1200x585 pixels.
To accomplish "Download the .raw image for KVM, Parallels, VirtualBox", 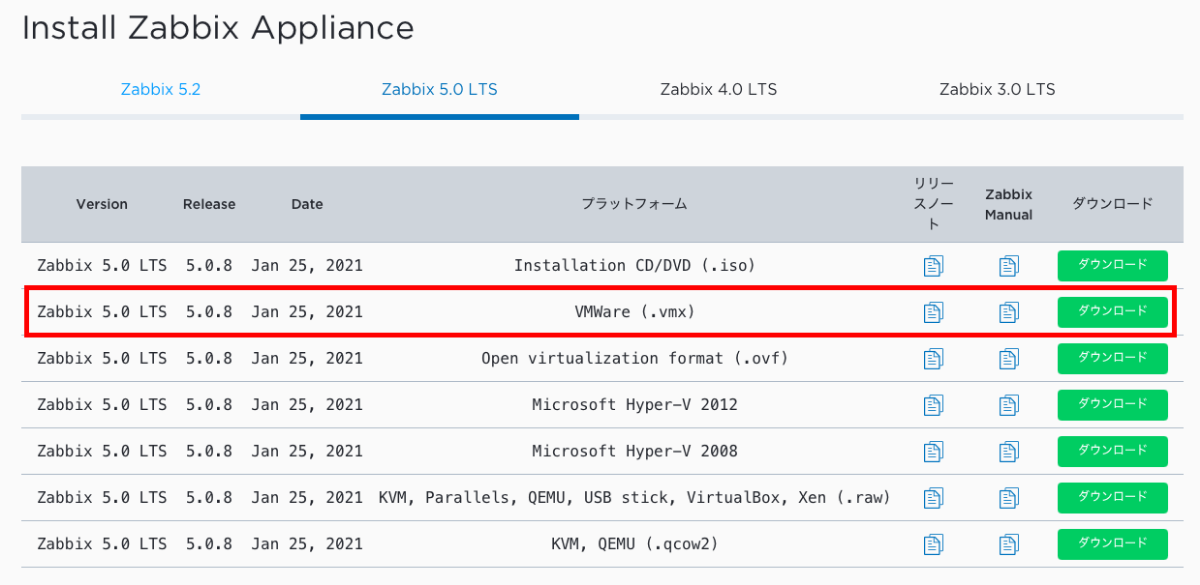I will (x=1113, y=498).
